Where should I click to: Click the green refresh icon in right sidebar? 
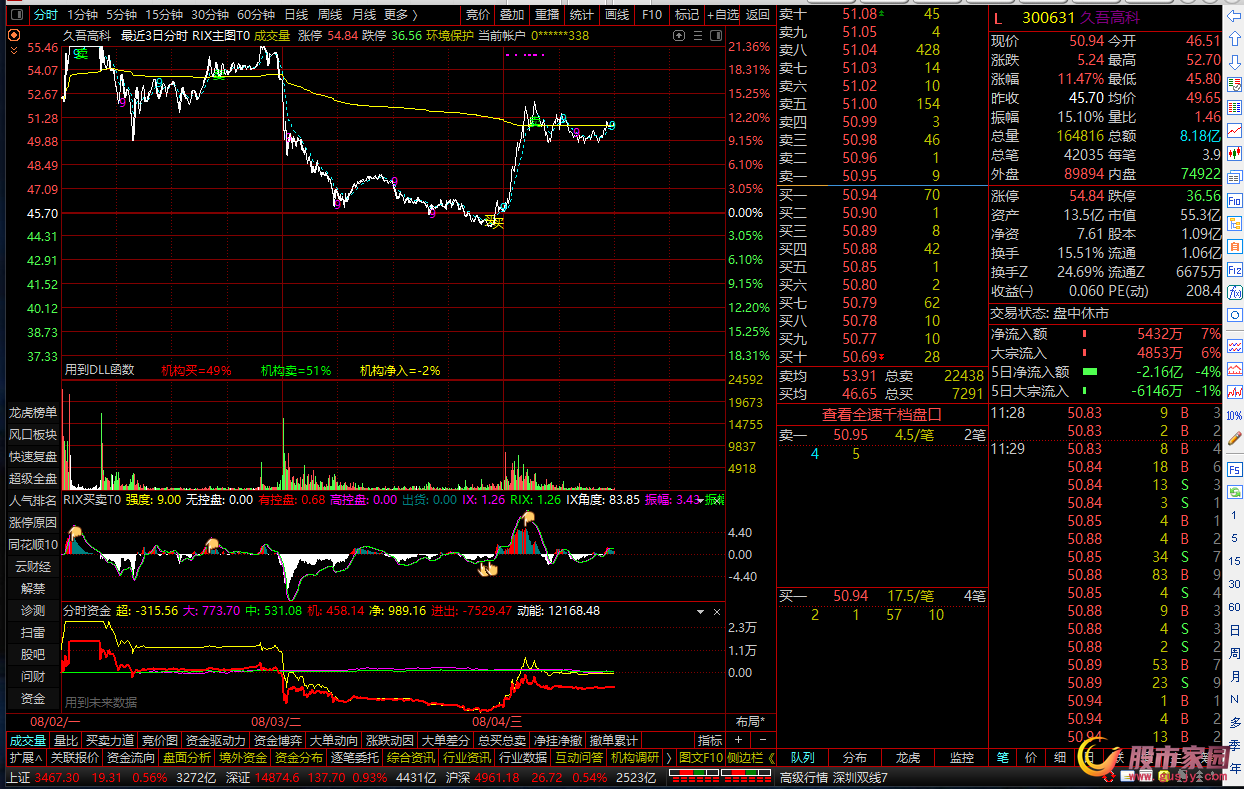[1234, 492]
